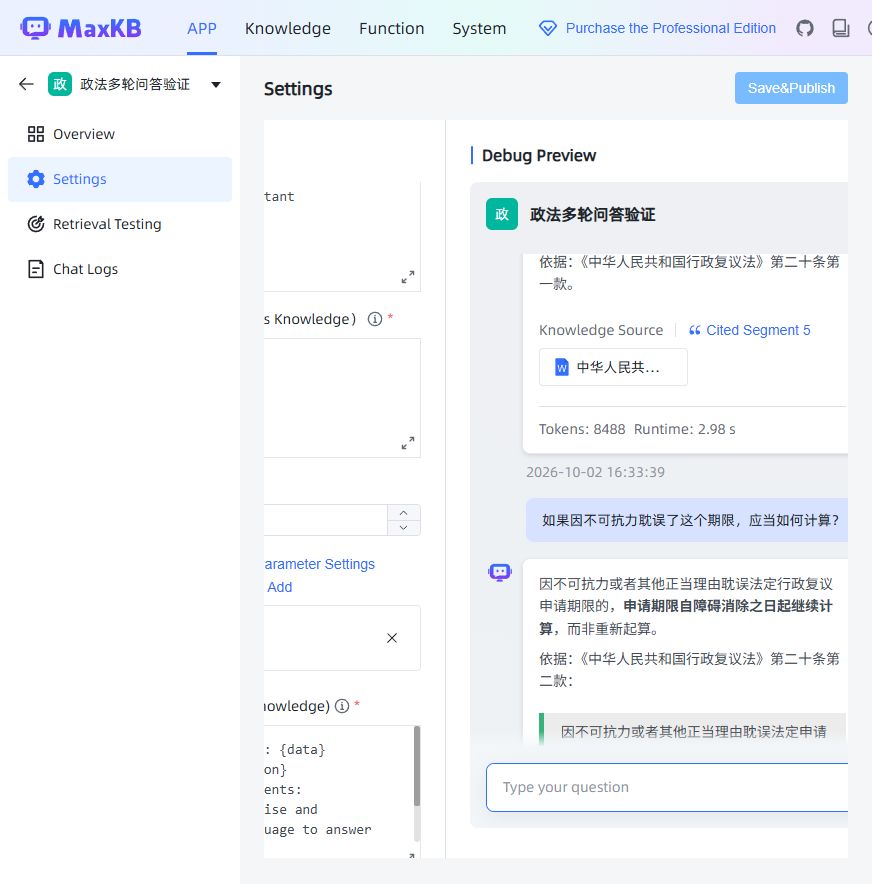The height and width of the screenshot is (884, 872).
Task: Click the quoted block 因不可抗力或者其他正当理由耽误法定申请
Action: pos(693,732)
